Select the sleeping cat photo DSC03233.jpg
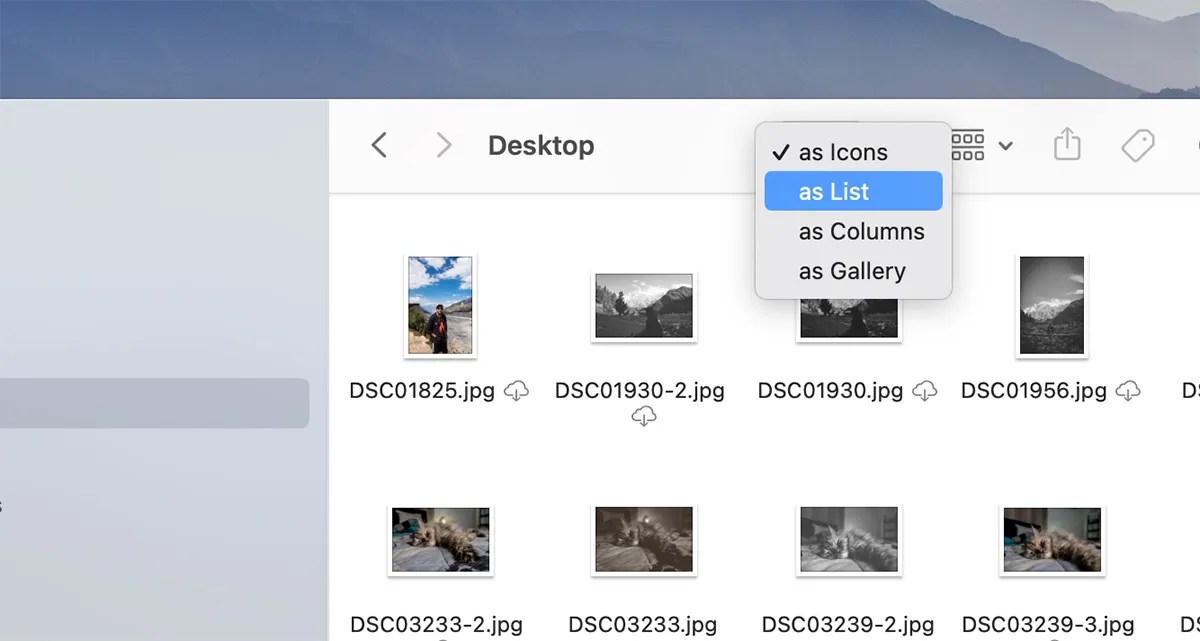 click(644, 539)
